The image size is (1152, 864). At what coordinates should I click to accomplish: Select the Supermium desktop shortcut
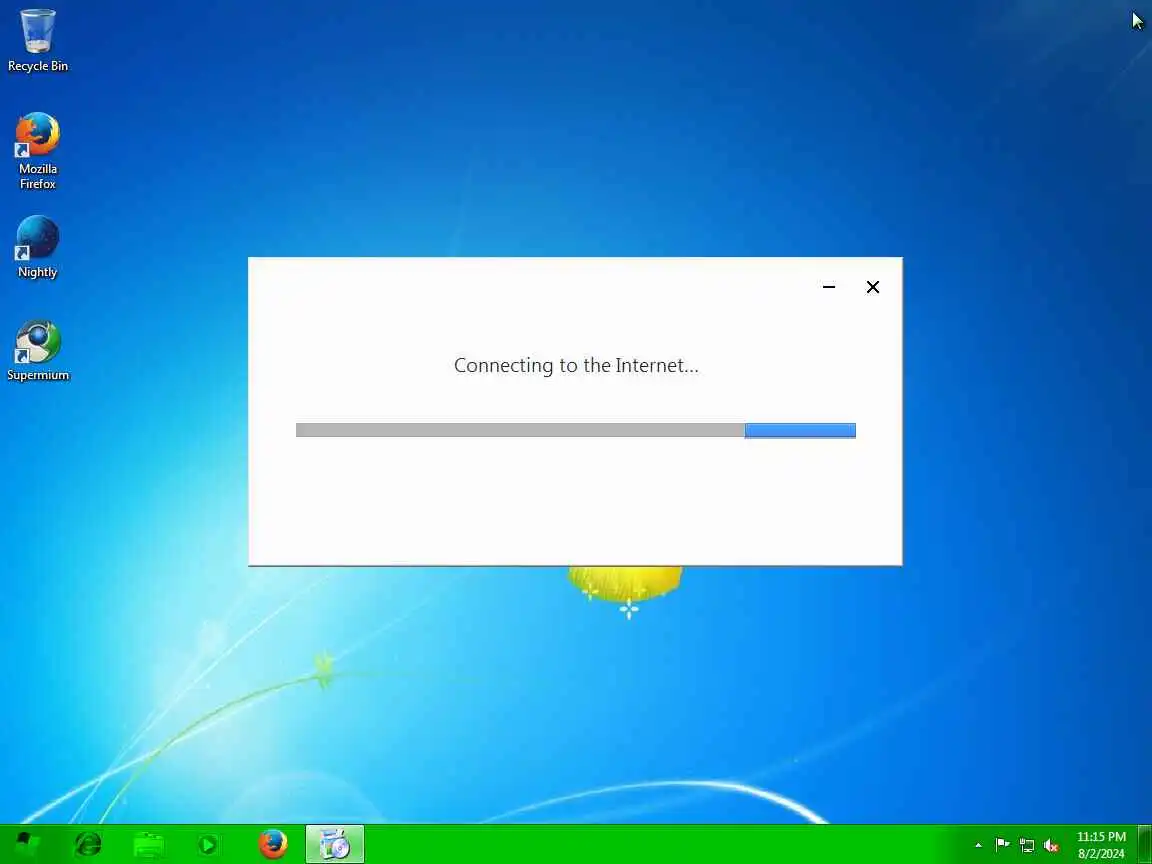click(x=37, y=350)
